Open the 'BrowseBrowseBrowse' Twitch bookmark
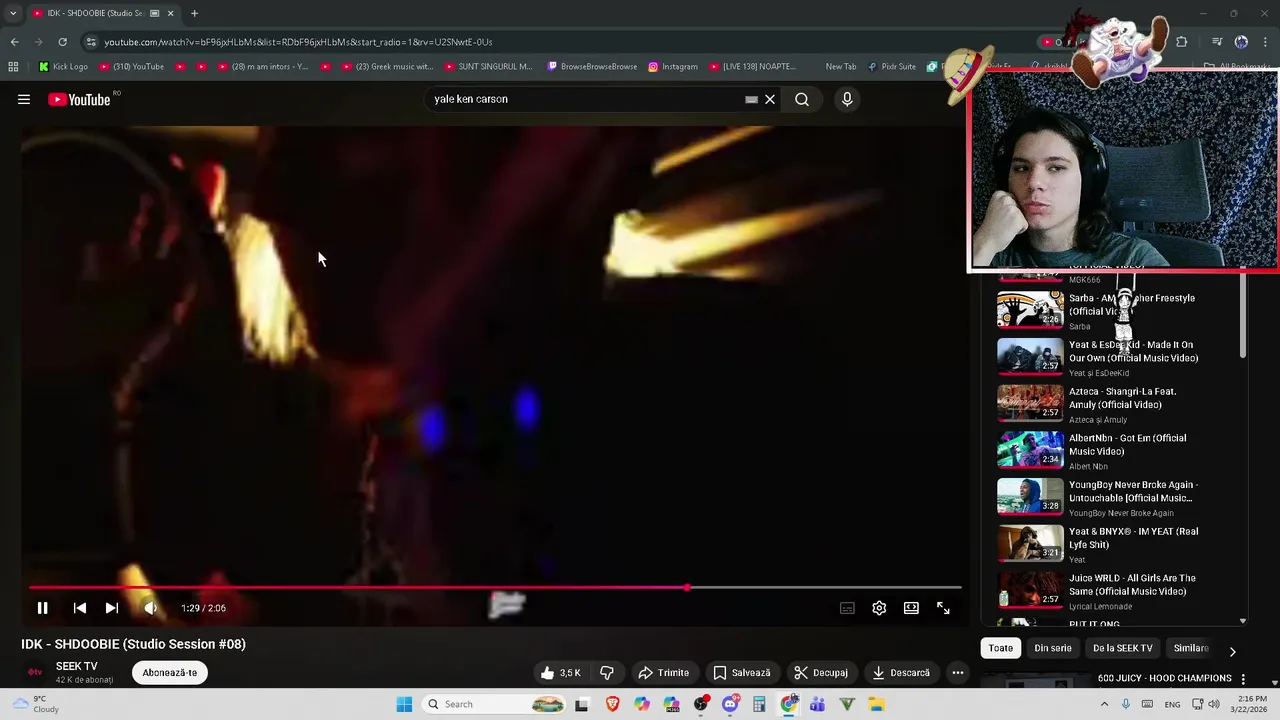This screenshot has height=720, width=1280. coord(592,67)
